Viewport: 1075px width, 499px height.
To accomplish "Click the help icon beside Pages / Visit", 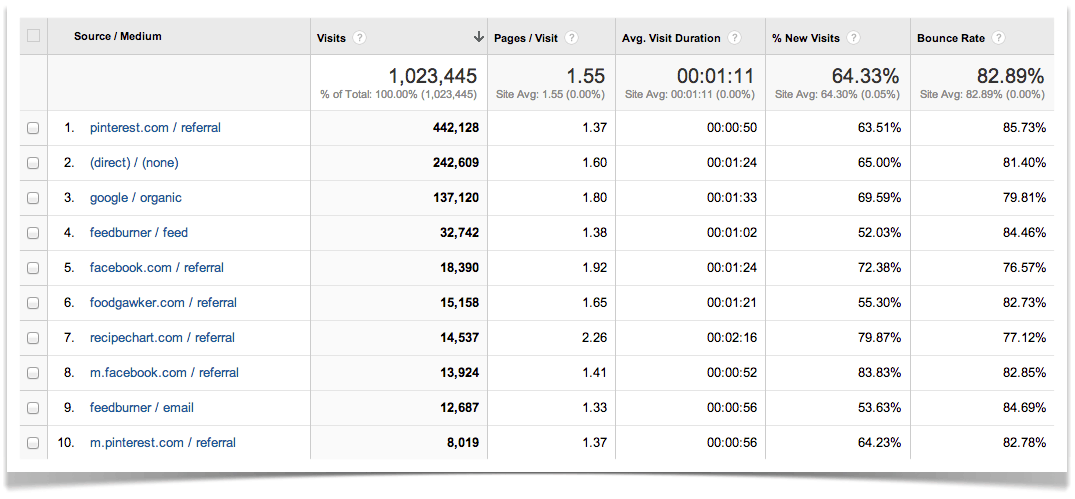I will pyautogui.click(x=572, y=38).
